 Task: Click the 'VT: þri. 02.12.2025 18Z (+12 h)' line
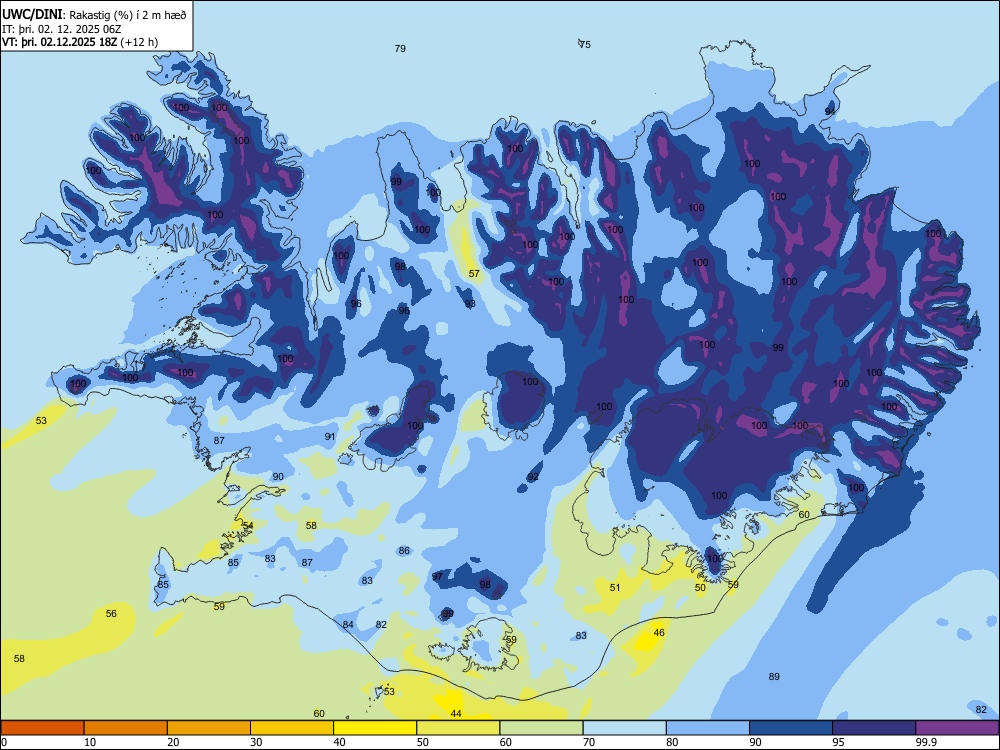pyautogui.click(x=80, y=42)
